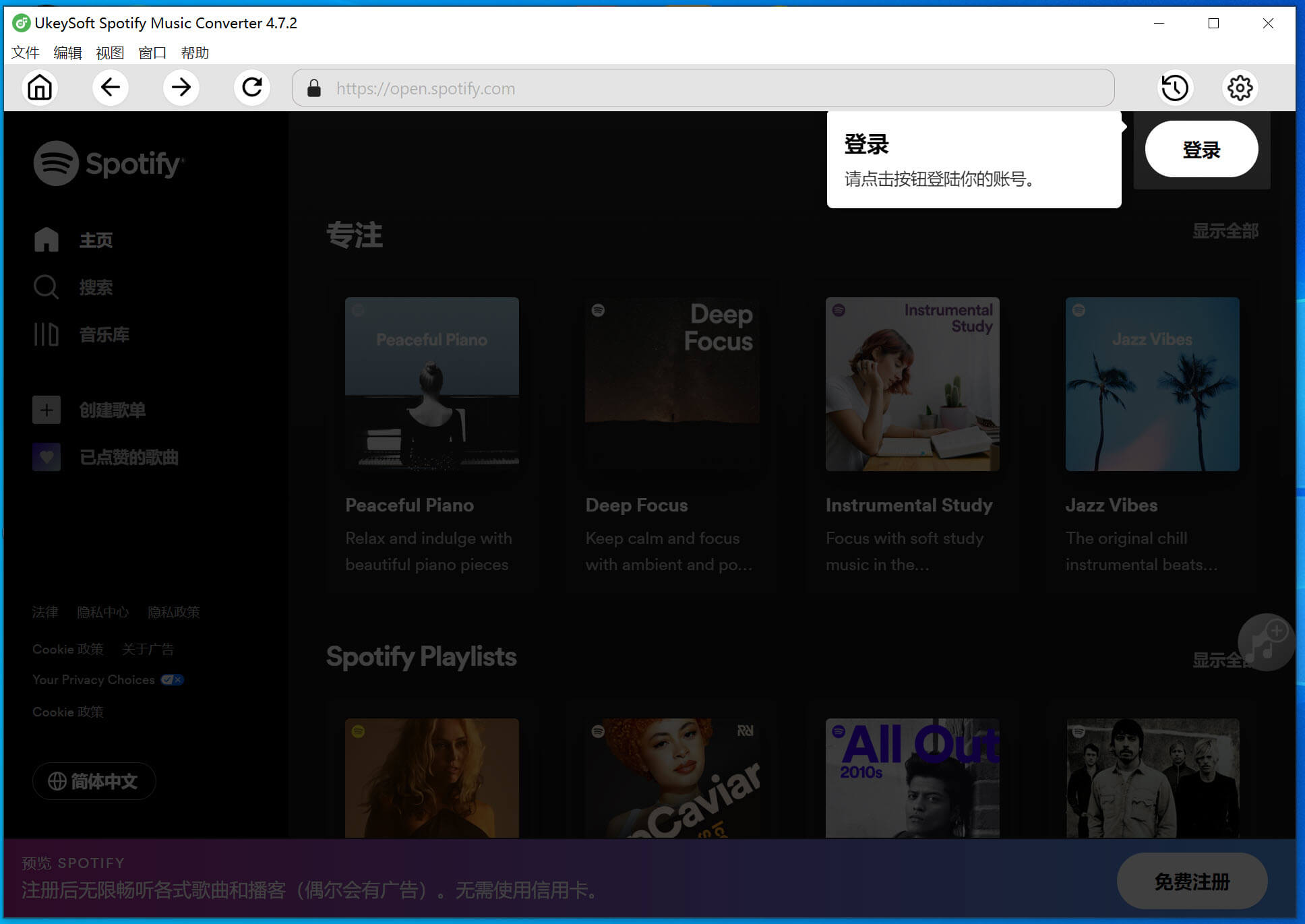Click the browser back arrow icon

(110, 89)
